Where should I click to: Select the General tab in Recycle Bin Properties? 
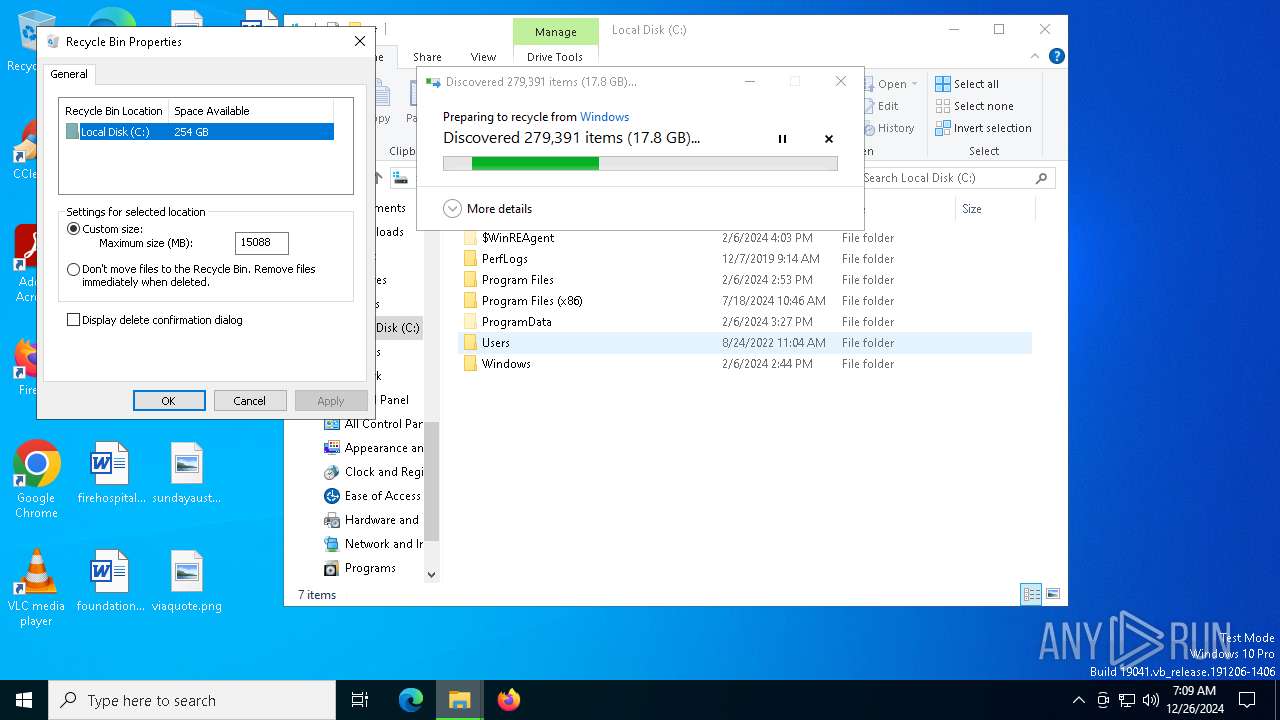[x=69, y=74]
